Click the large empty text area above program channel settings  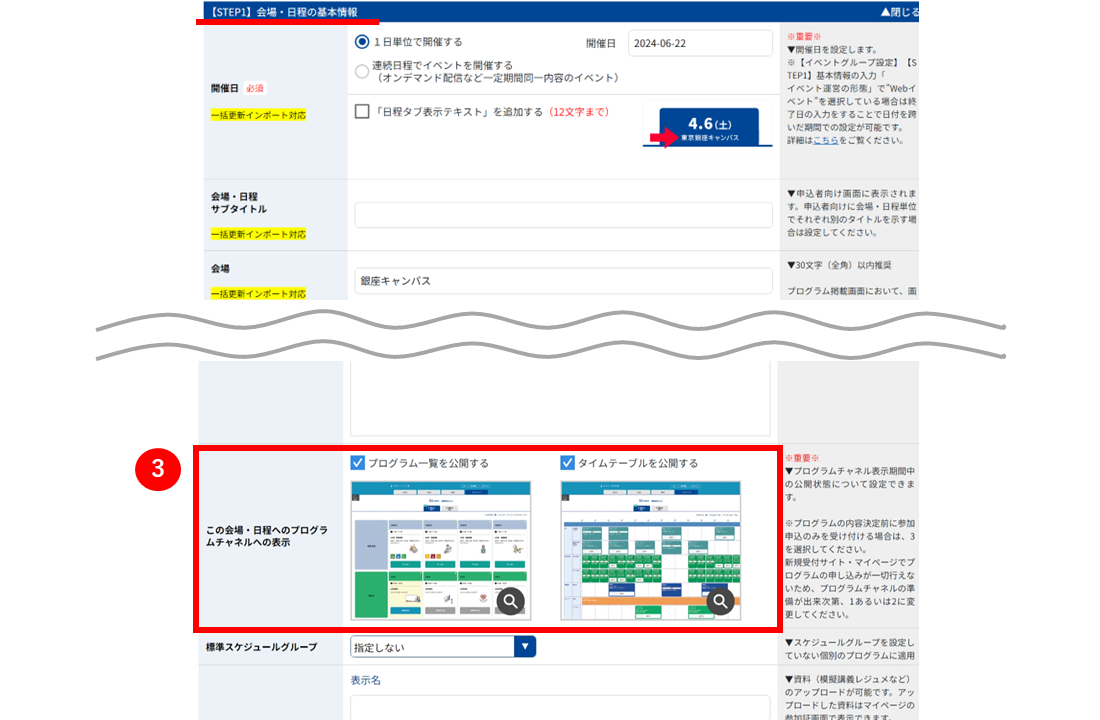[560, 399]
